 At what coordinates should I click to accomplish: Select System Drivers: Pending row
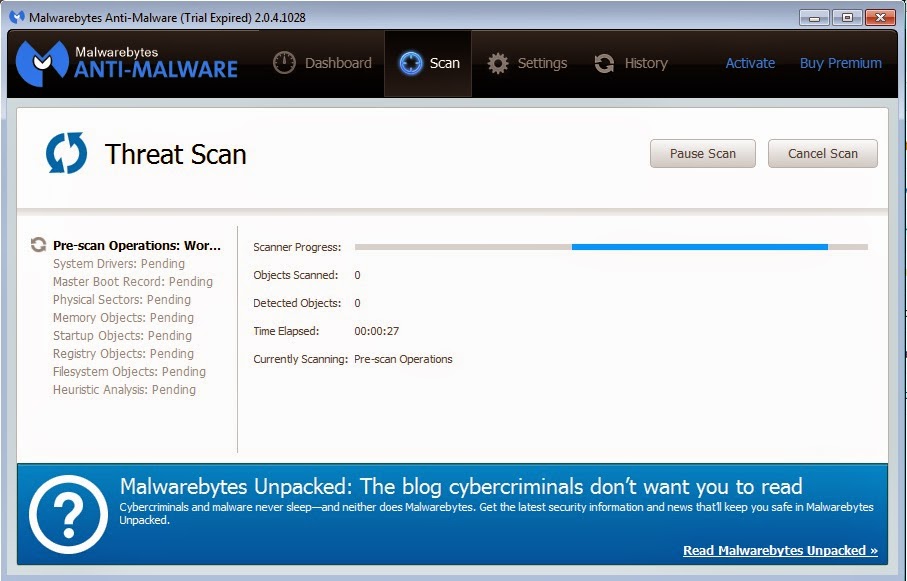point(119,263)
